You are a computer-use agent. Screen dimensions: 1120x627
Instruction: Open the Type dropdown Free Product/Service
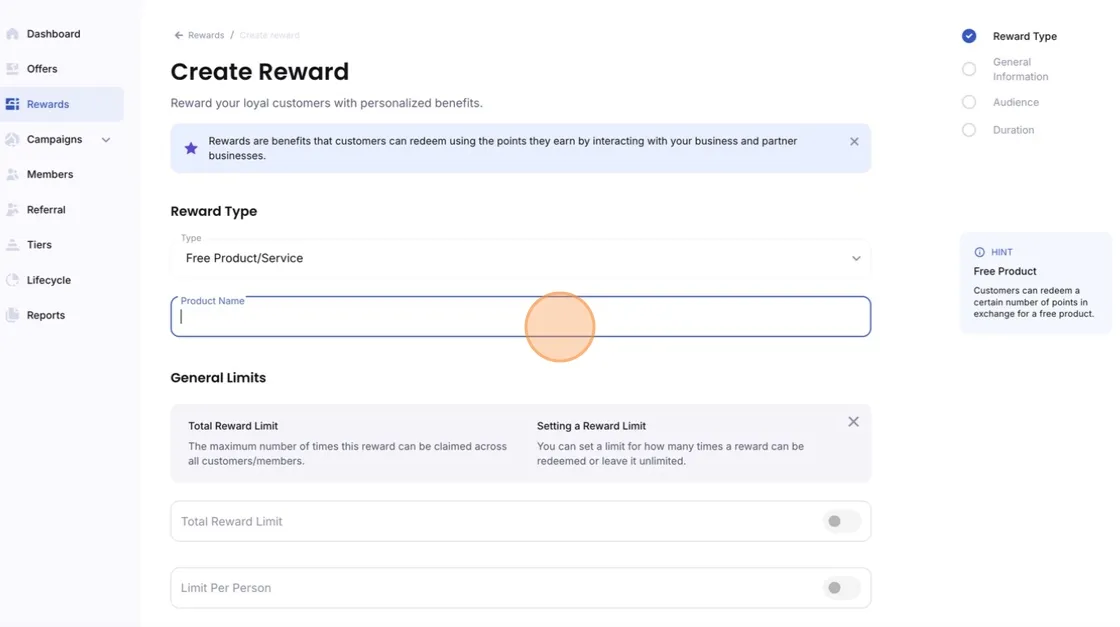pos(521,258)
